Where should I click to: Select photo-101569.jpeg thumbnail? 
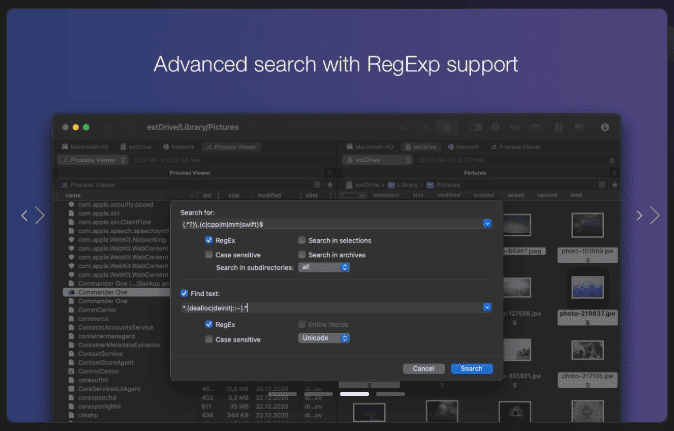(587, 225)
